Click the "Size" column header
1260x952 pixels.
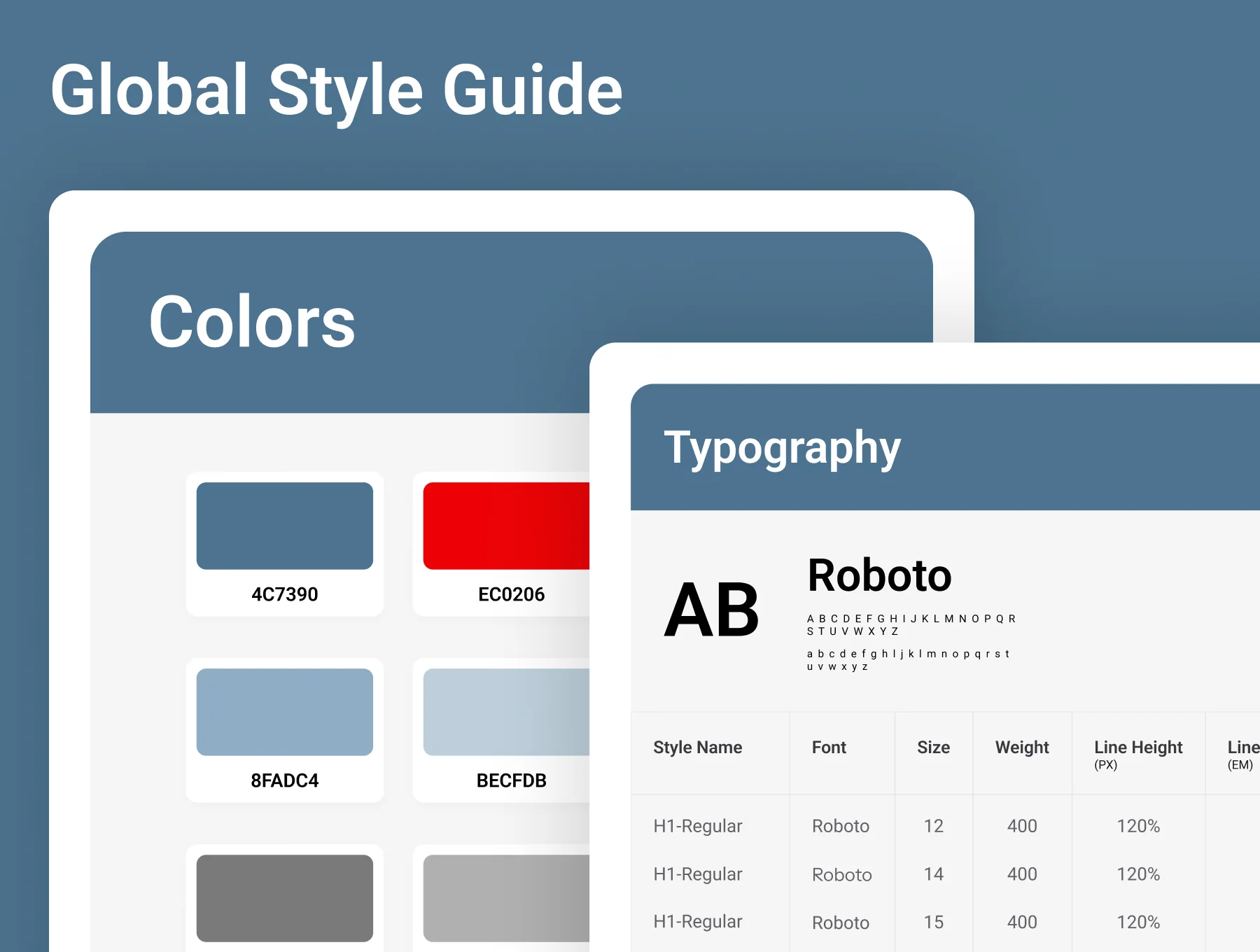coord(934,748)
